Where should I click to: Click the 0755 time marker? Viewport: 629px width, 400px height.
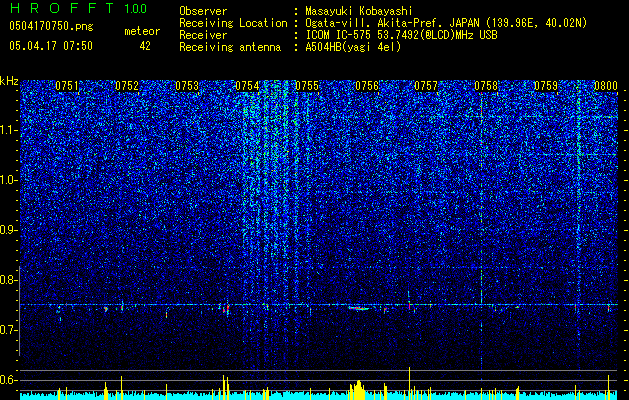point(307,86)
